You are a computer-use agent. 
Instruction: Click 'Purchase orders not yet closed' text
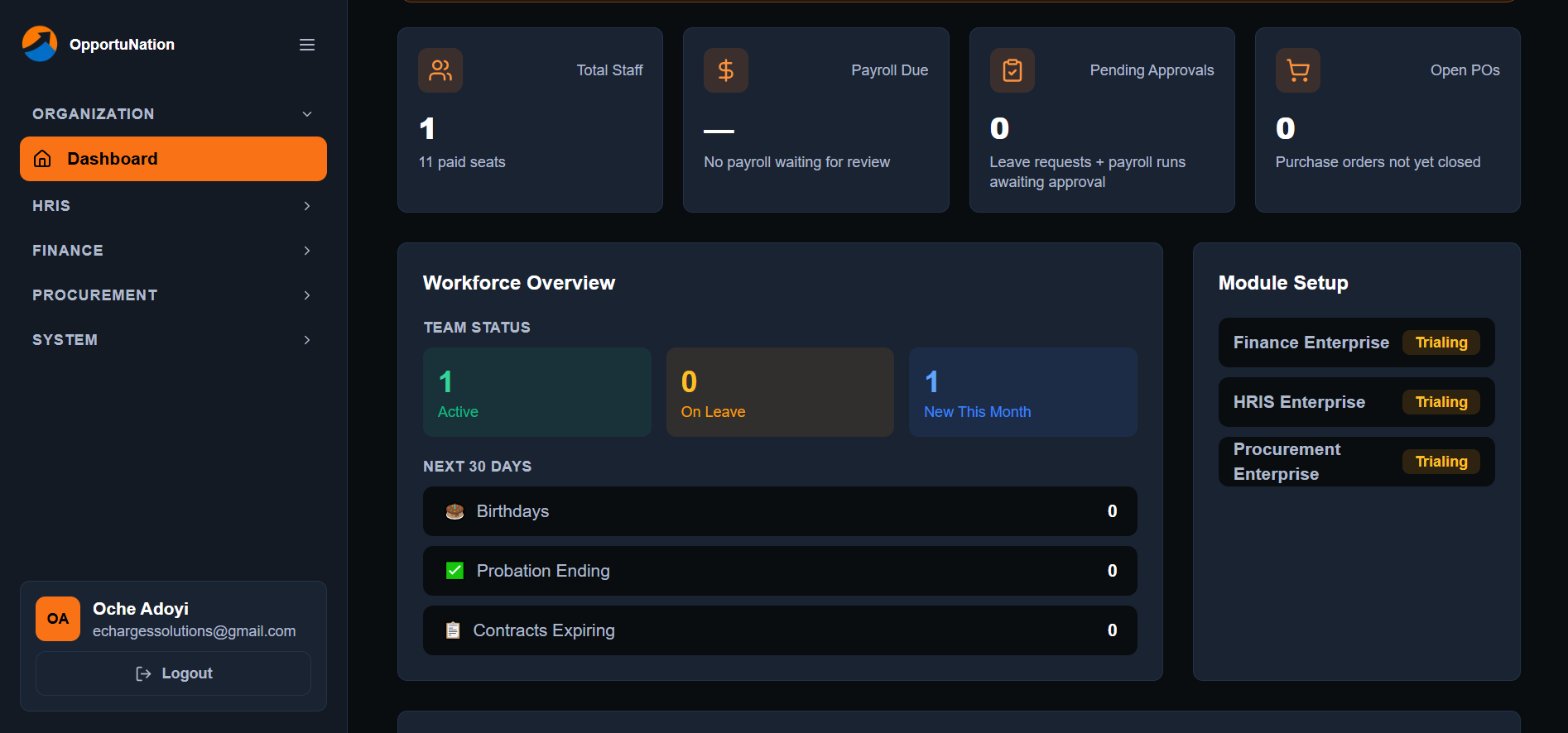tap(1378, 162)
